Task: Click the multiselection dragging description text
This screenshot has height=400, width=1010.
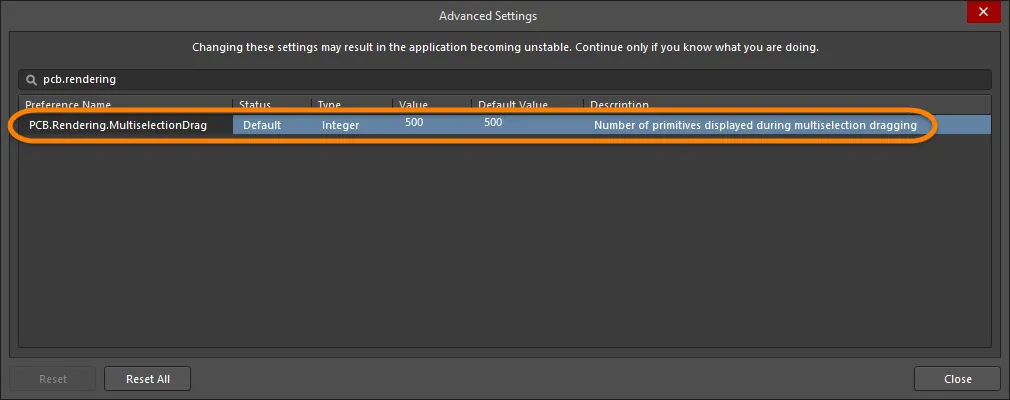Action: coord(755,125)
